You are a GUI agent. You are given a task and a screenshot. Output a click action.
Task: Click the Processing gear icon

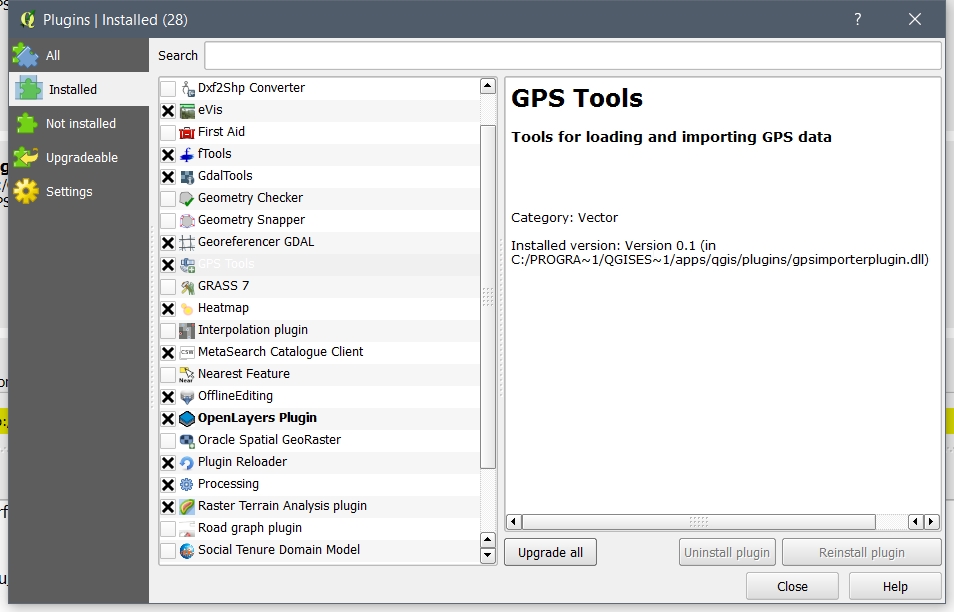tap(187, 484)
